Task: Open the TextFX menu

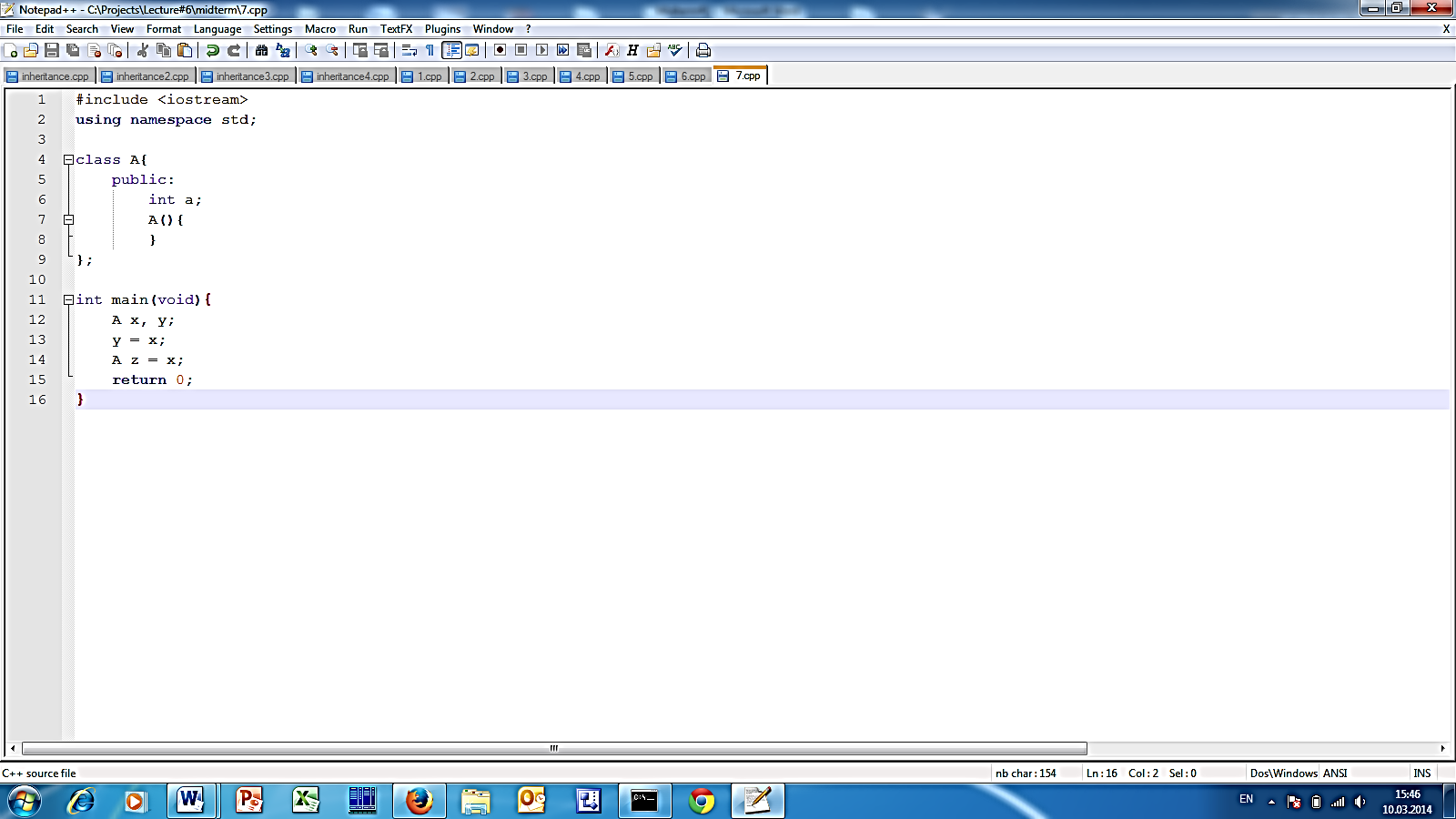Action: 396,29
